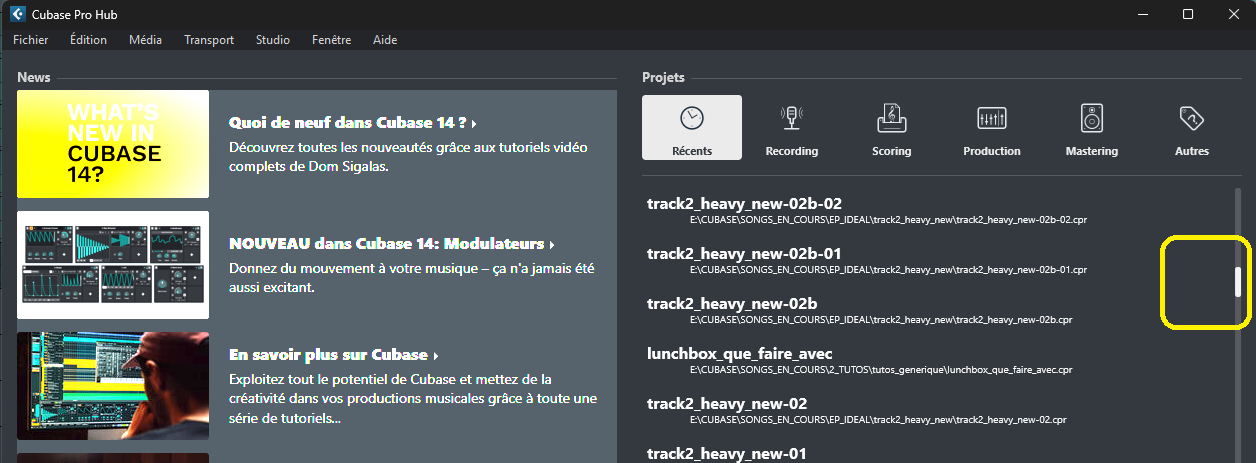Open the Fenêtre menu
Screen dimensions: 1256x463
pyautogui.click(x=332, y=40)
